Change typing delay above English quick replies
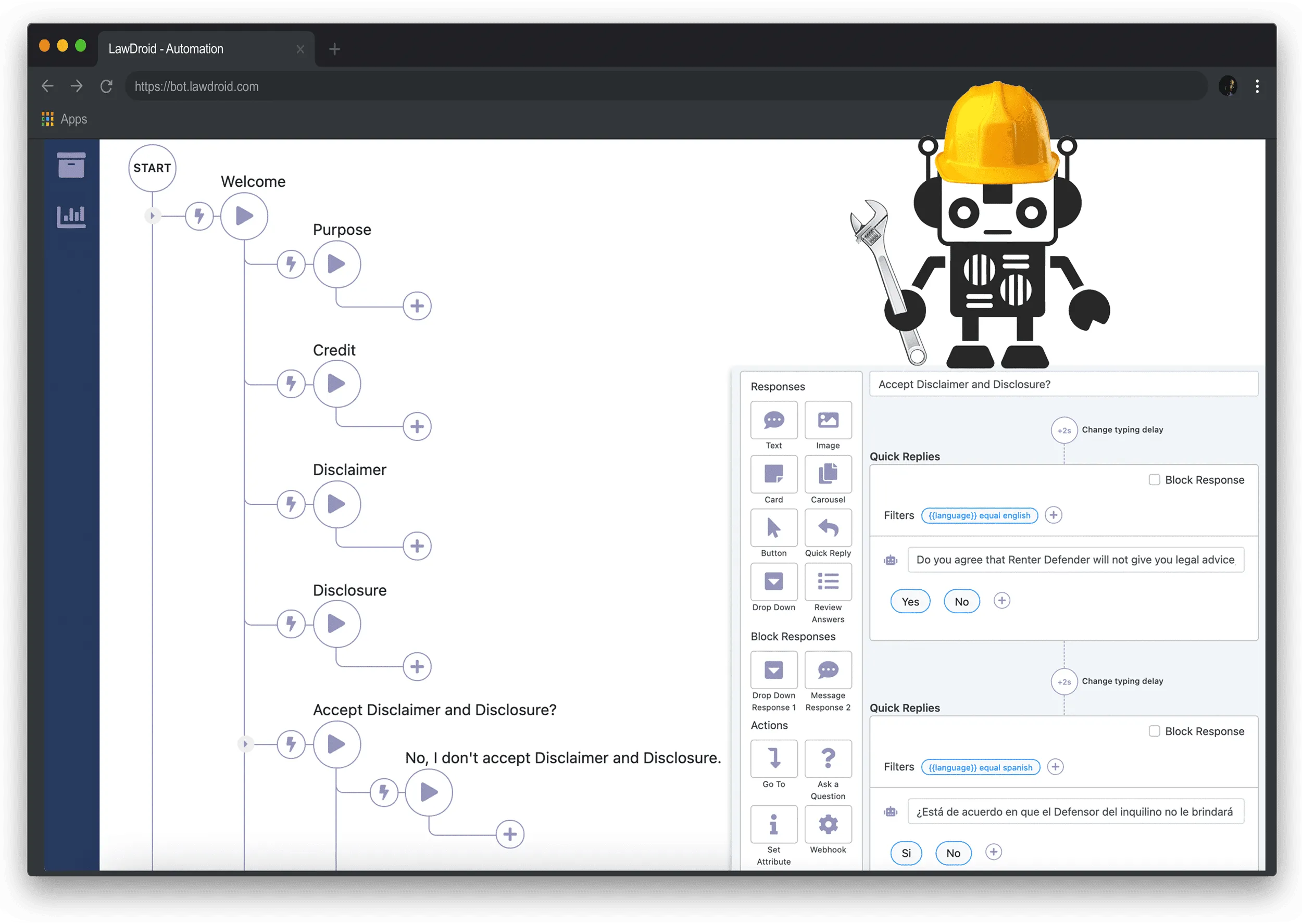1302x924 pixels. pyautogui.click(x=1063, y=430)
